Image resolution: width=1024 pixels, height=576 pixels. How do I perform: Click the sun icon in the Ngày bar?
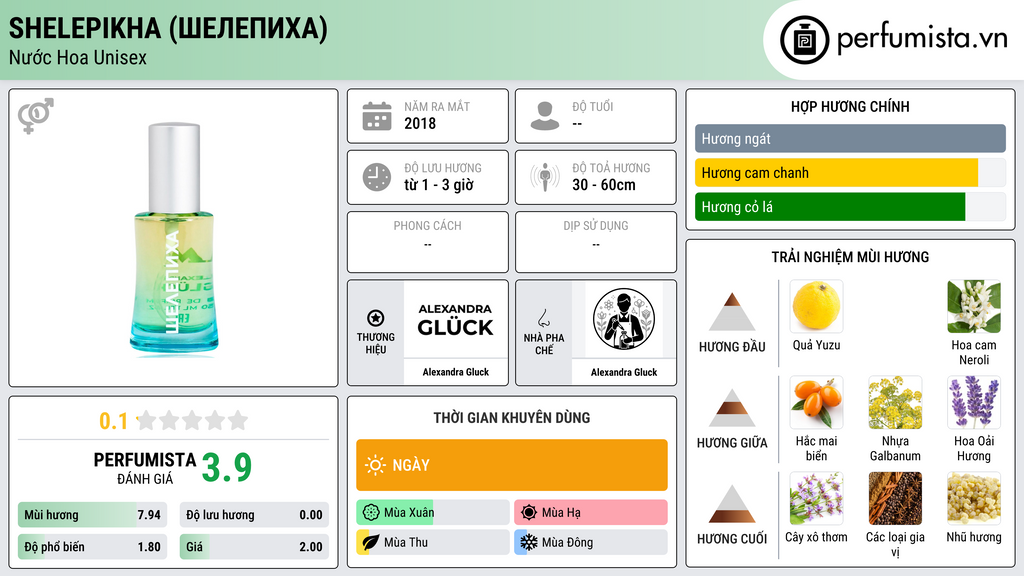coord(376,465)
